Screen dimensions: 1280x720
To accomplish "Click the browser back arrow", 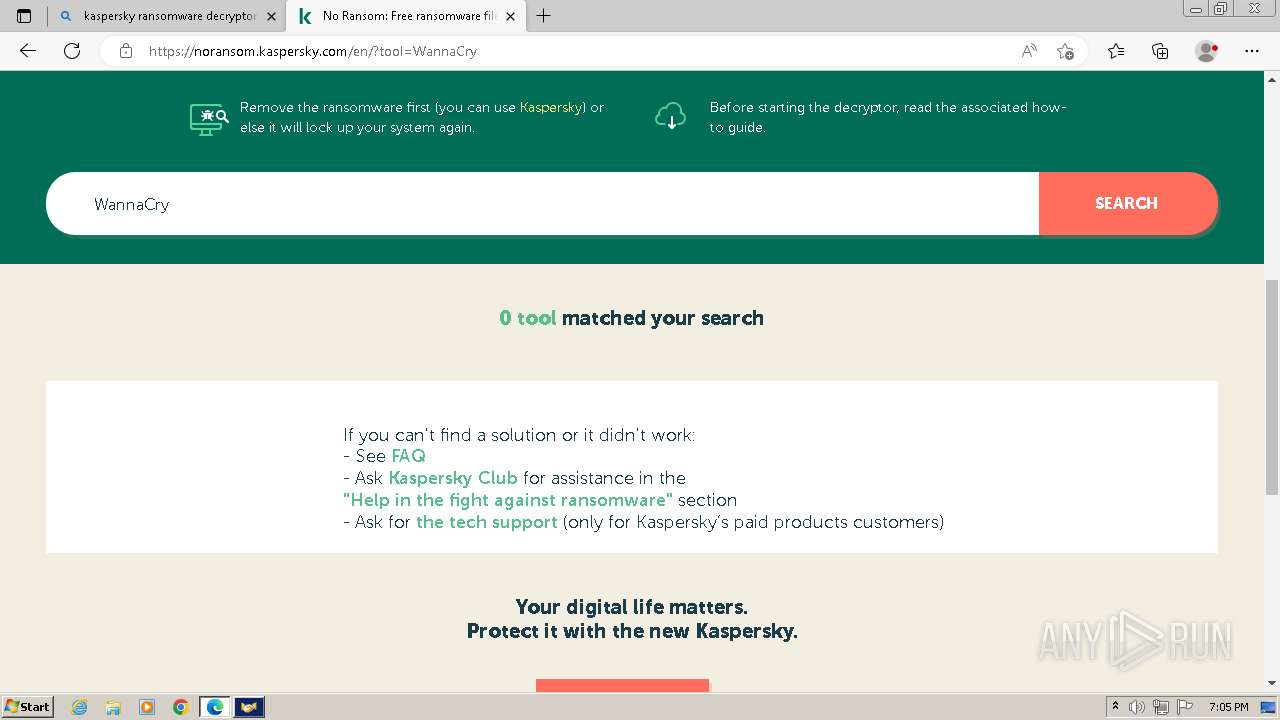I will (28, 51).
